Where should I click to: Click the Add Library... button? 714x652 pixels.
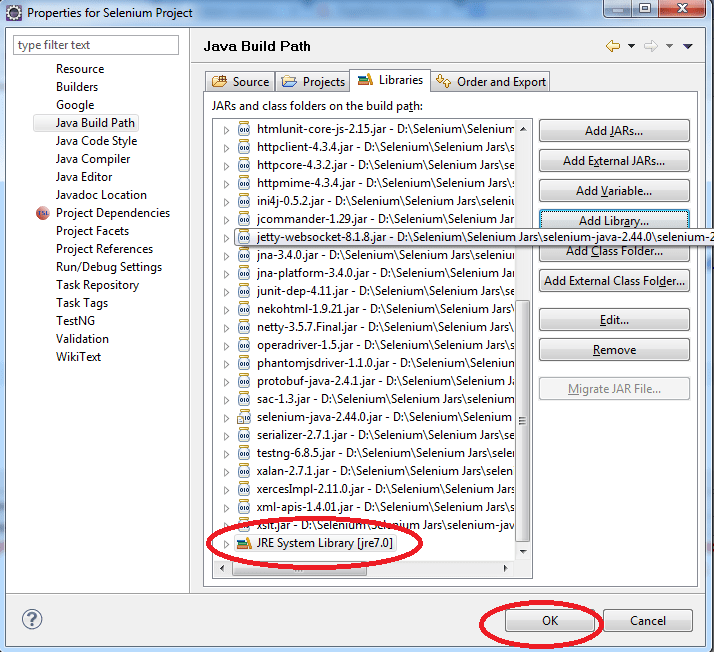coord(614,219)
